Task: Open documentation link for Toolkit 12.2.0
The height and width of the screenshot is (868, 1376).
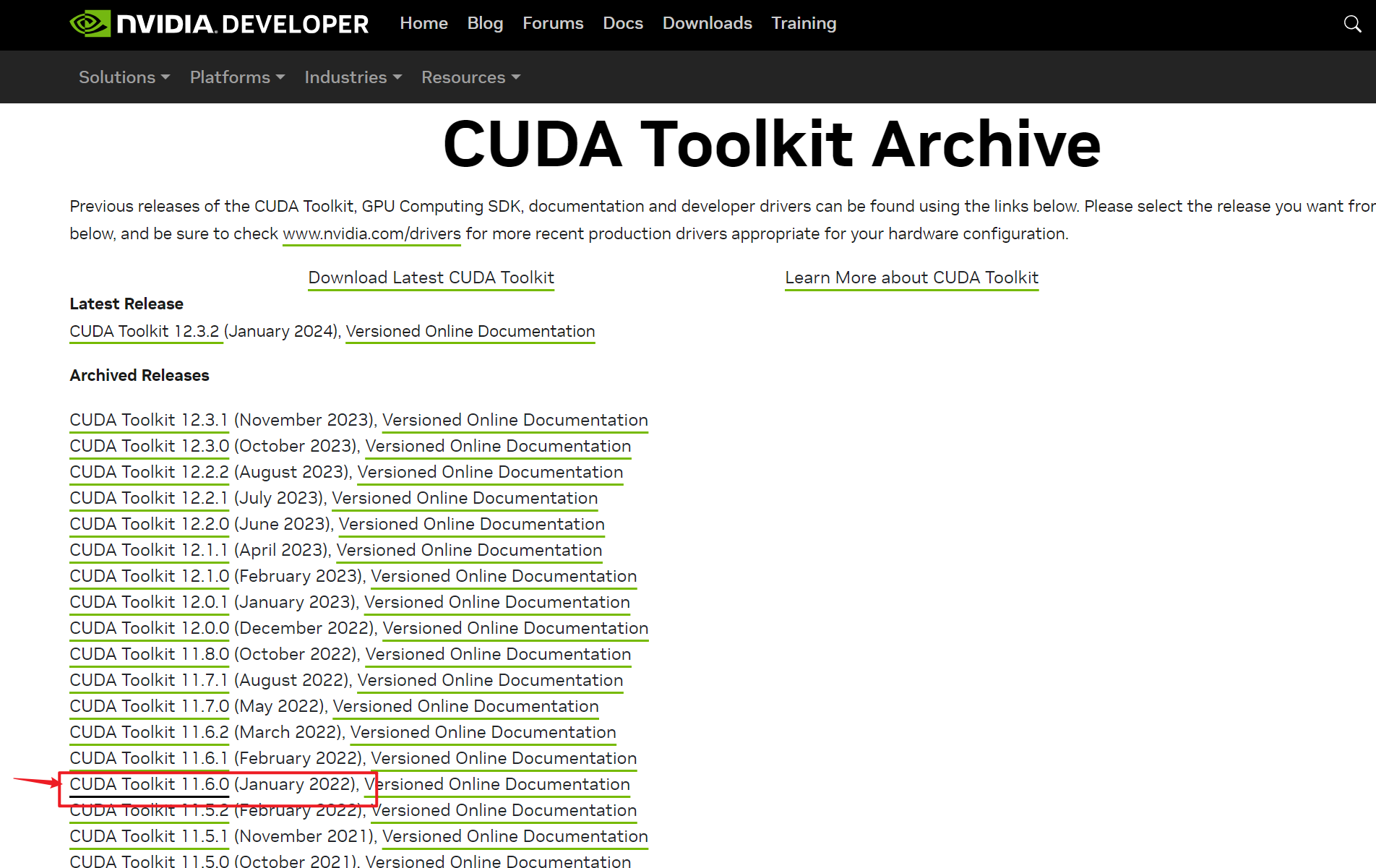Action: (472, 525)
